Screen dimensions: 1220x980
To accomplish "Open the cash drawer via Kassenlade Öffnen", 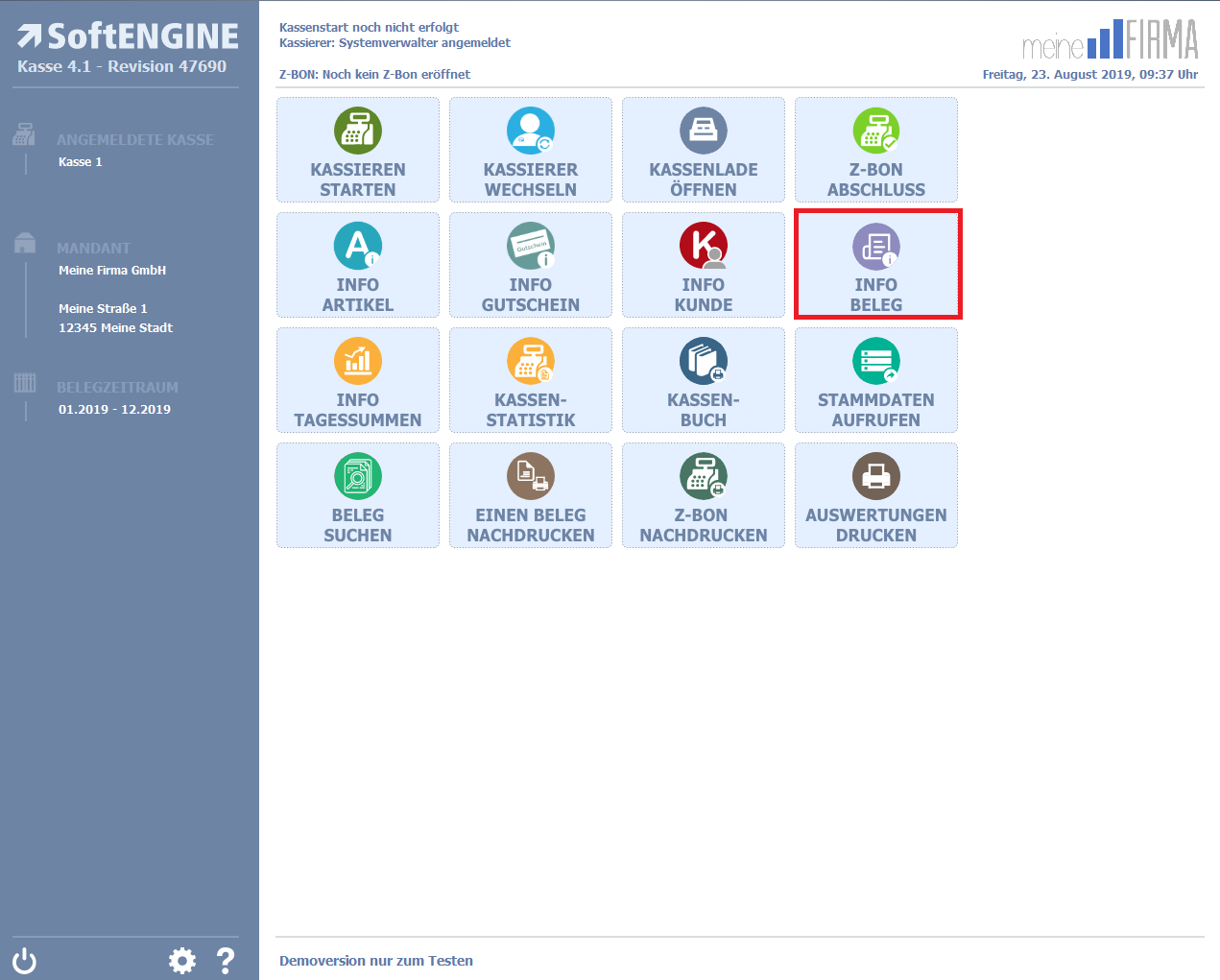I will (x=703, y=150).
